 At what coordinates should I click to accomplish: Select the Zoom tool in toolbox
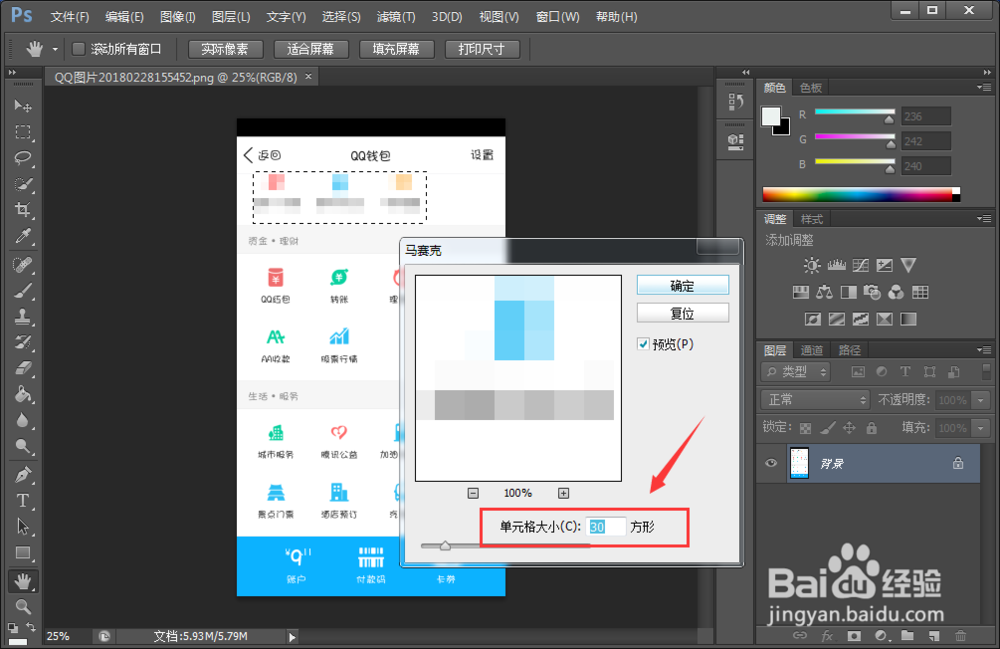pyautogui.click(x=23, y=606)
